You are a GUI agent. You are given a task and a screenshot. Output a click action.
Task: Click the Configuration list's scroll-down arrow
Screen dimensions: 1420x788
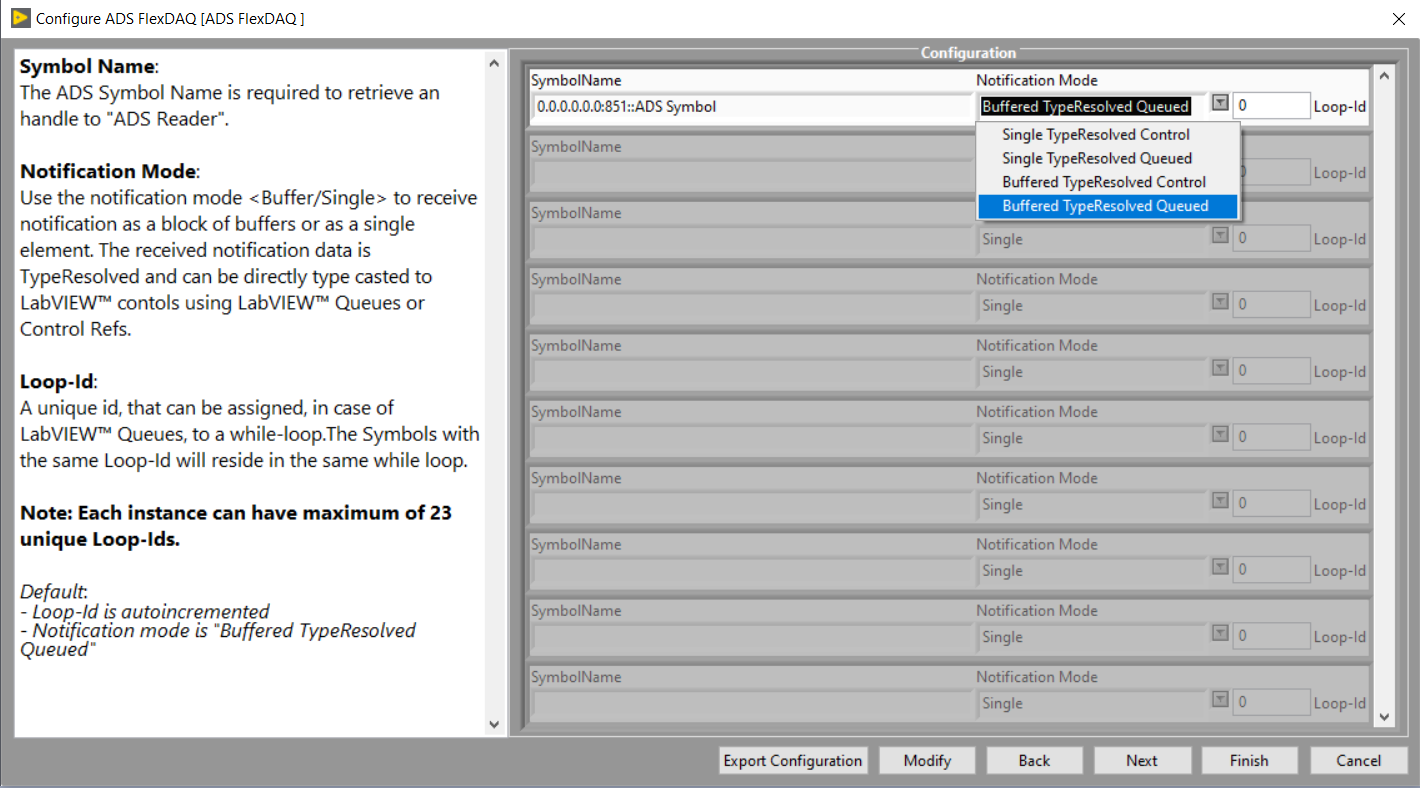click(1384, 716)
